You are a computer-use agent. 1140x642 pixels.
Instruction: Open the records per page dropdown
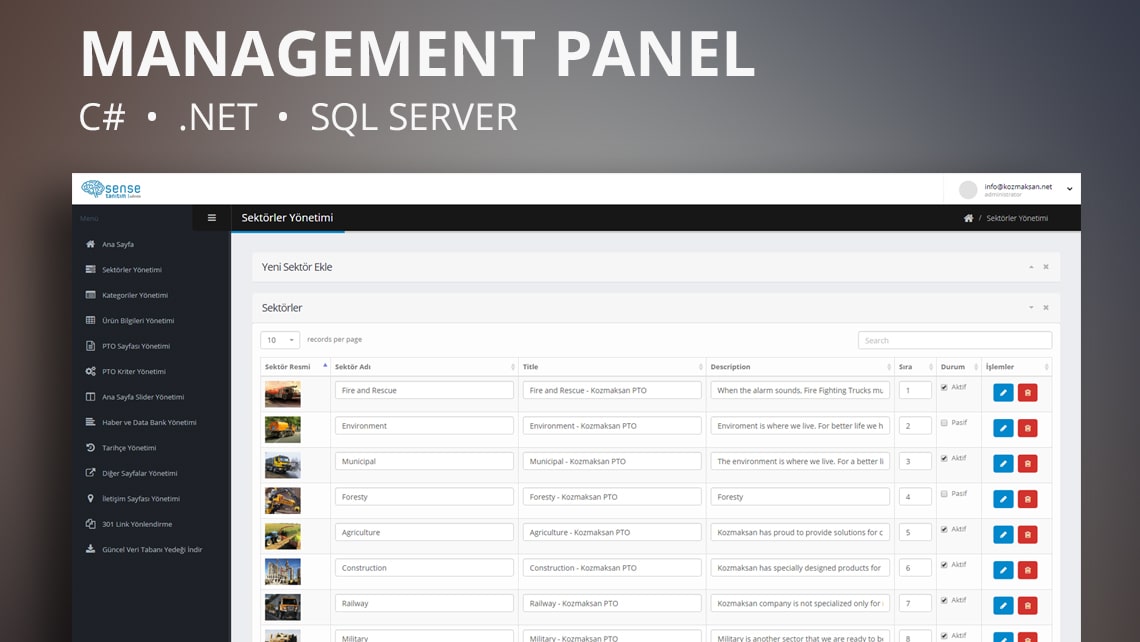click(279, 340)
